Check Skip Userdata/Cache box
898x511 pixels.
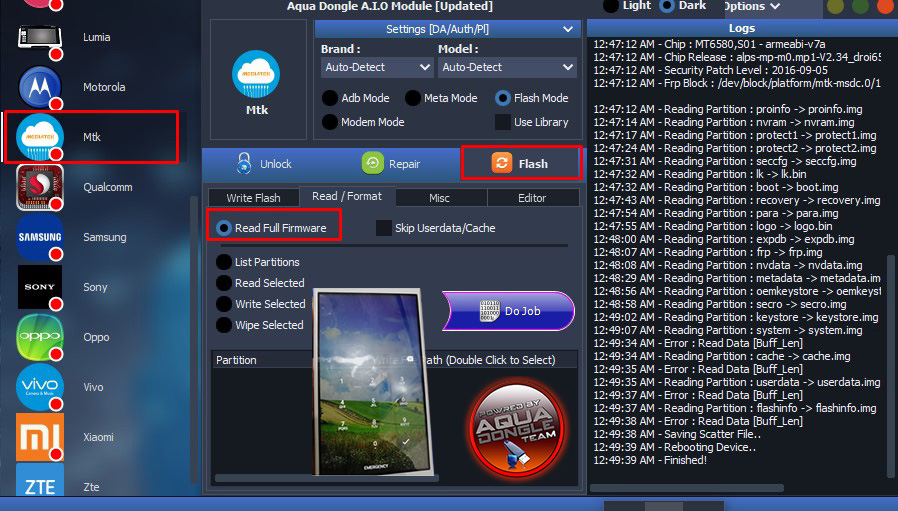pos(383,228)
